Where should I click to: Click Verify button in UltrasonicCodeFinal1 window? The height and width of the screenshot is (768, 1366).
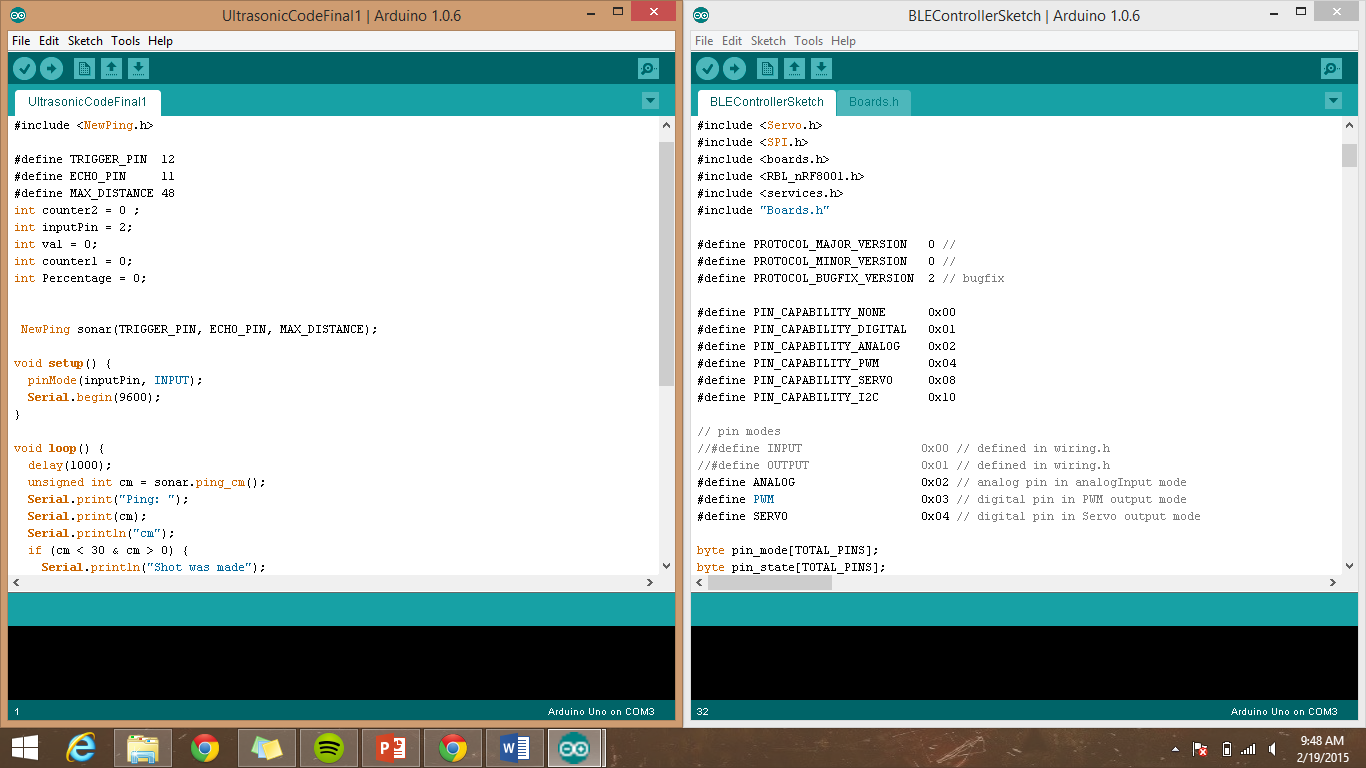pos(25,68)
